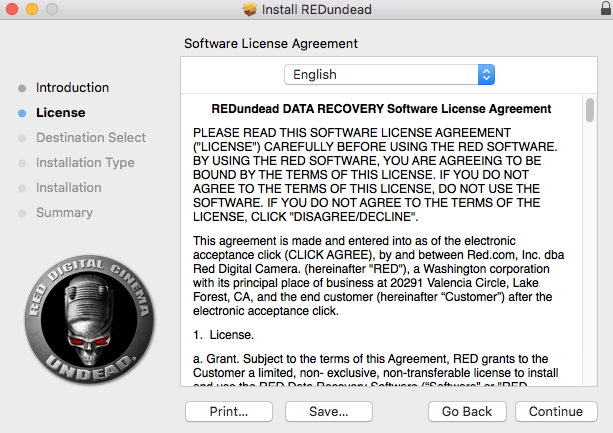Screen dimensions: 613x433
Task: Click the license text scrollbar thumb
Action: coord(590,110)
